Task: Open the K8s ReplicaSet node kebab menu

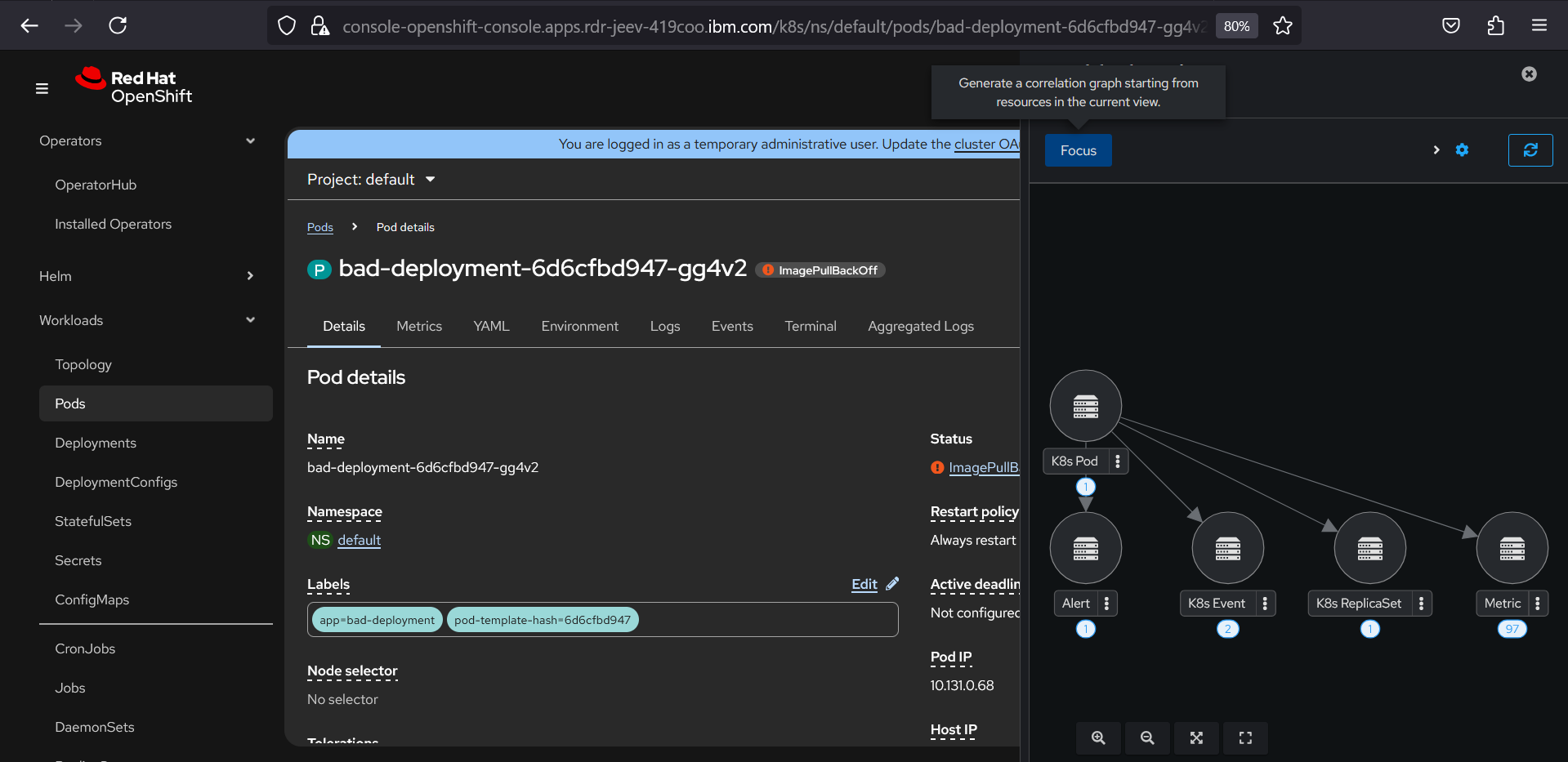Action: tap(1422, 604)
